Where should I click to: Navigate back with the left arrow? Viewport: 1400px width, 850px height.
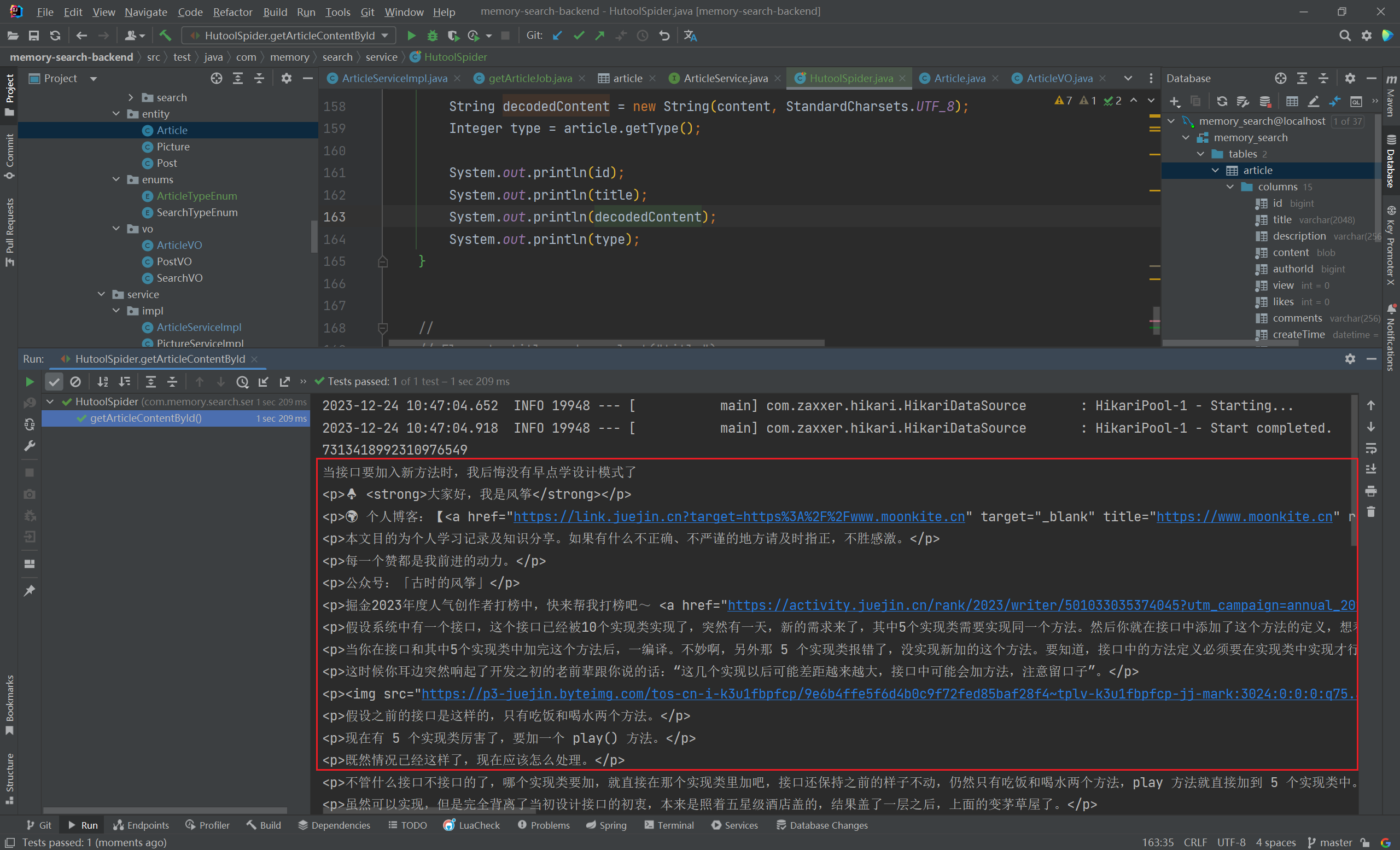point(82,36)
